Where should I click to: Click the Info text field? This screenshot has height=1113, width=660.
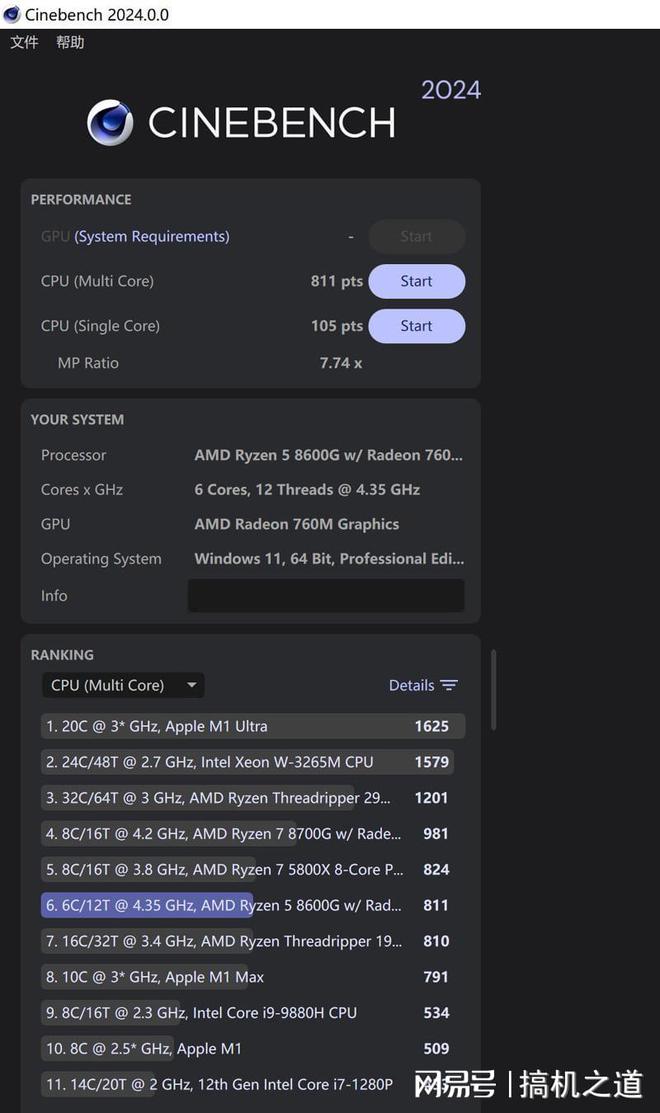click(x=326, y=595)
